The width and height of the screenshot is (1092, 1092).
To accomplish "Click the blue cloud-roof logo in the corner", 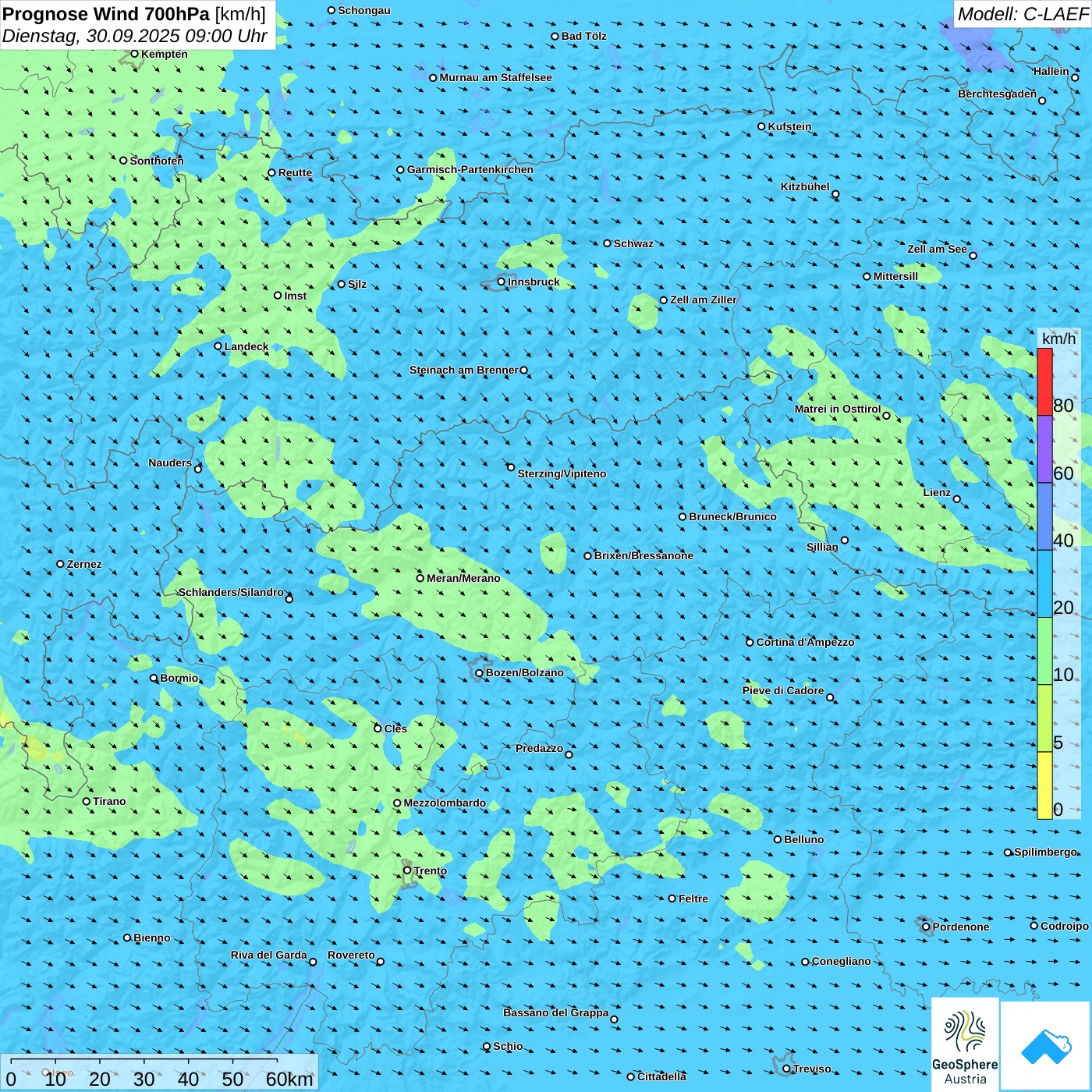I will [x=1046, y=1046].
